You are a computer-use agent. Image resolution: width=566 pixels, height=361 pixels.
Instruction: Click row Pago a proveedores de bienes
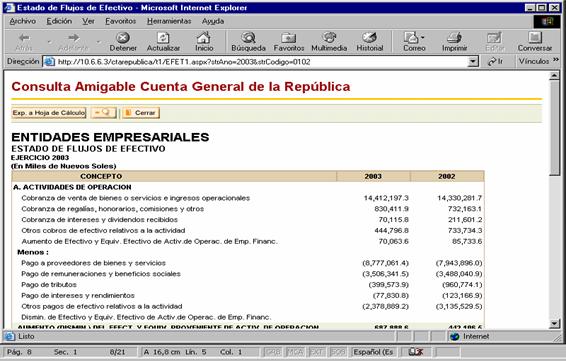tap(248, 263)
